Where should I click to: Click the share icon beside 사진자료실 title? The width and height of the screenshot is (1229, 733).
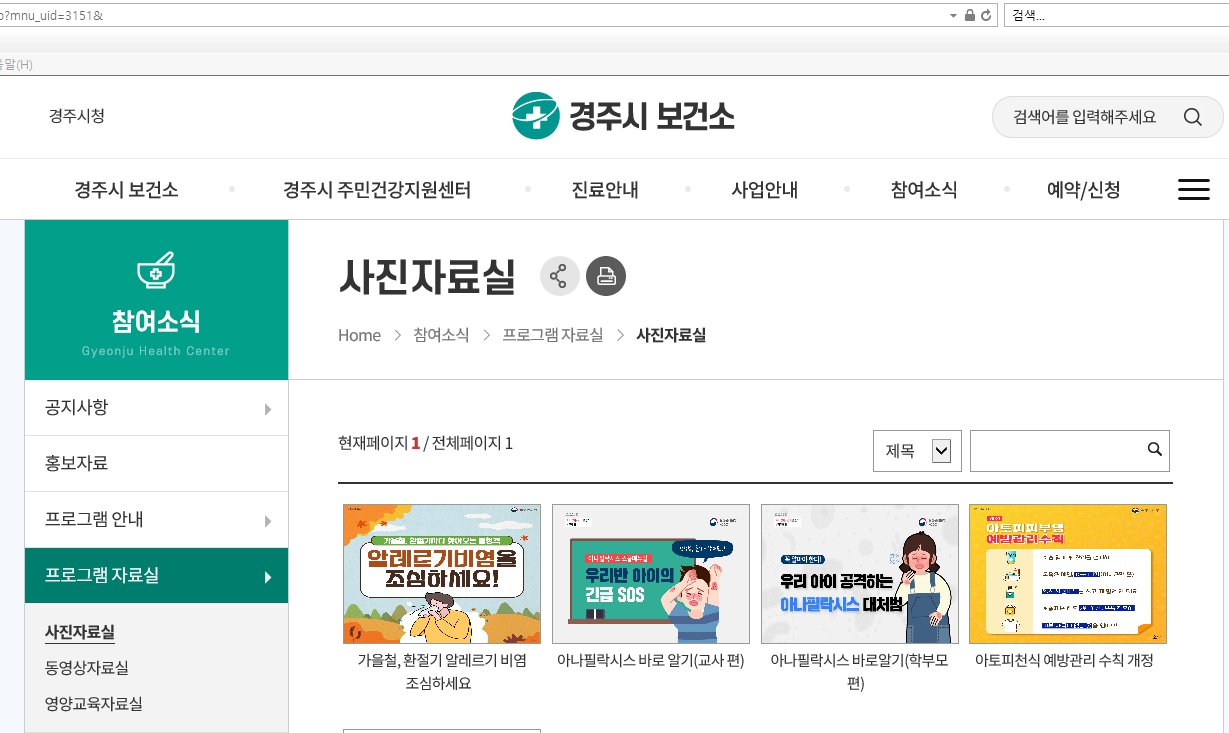[x=559, y=277]
